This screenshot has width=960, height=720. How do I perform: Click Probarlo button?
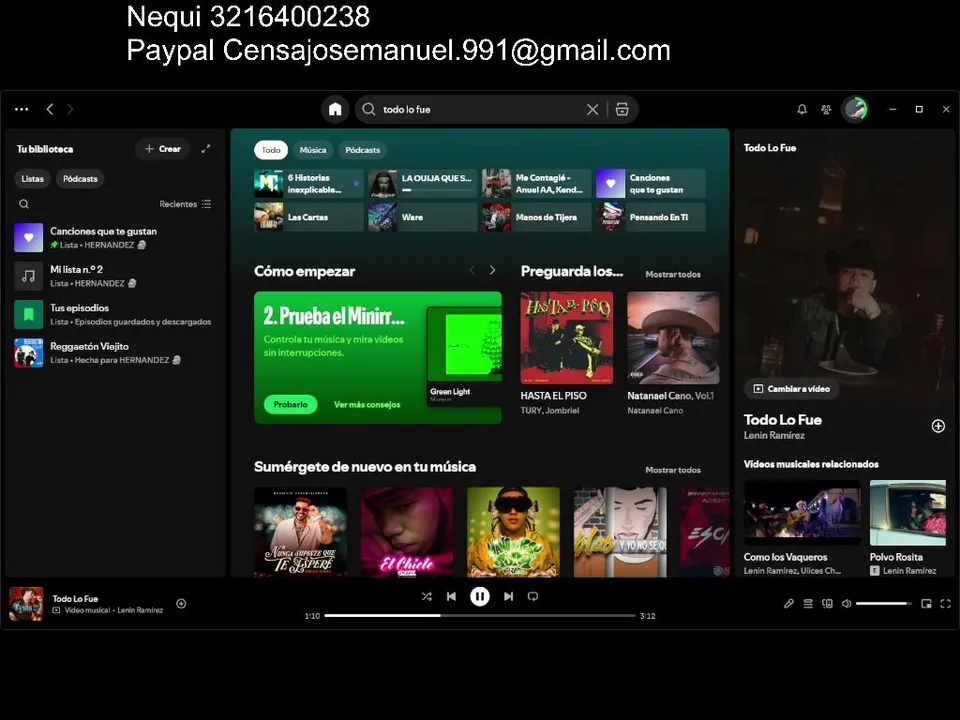pyautogui.click(x=290, y=404)
